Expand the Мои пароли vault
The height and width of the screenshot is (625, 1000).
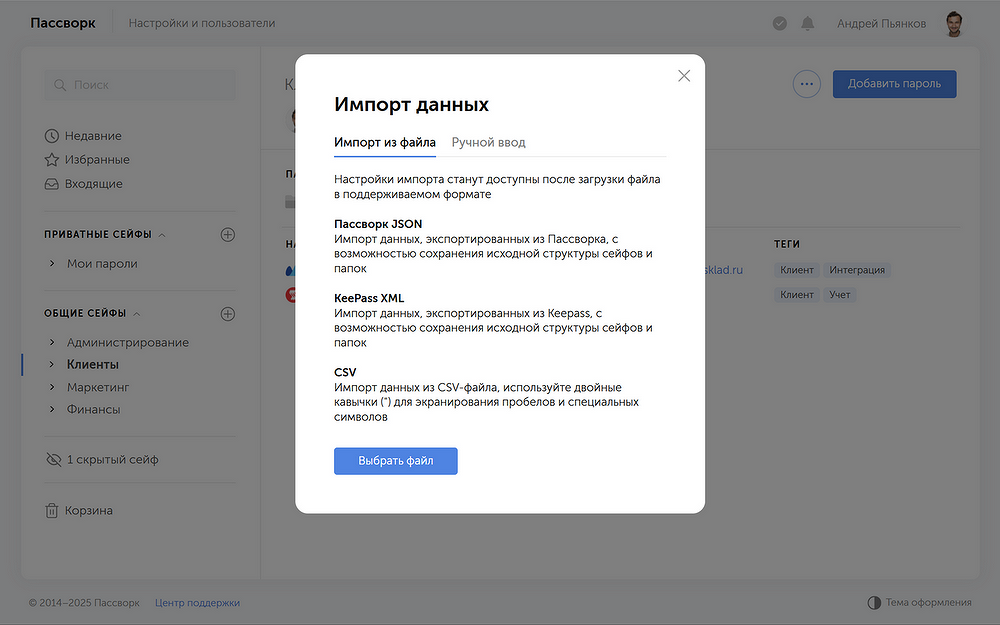pyautogui.click(x=52, y=263)
